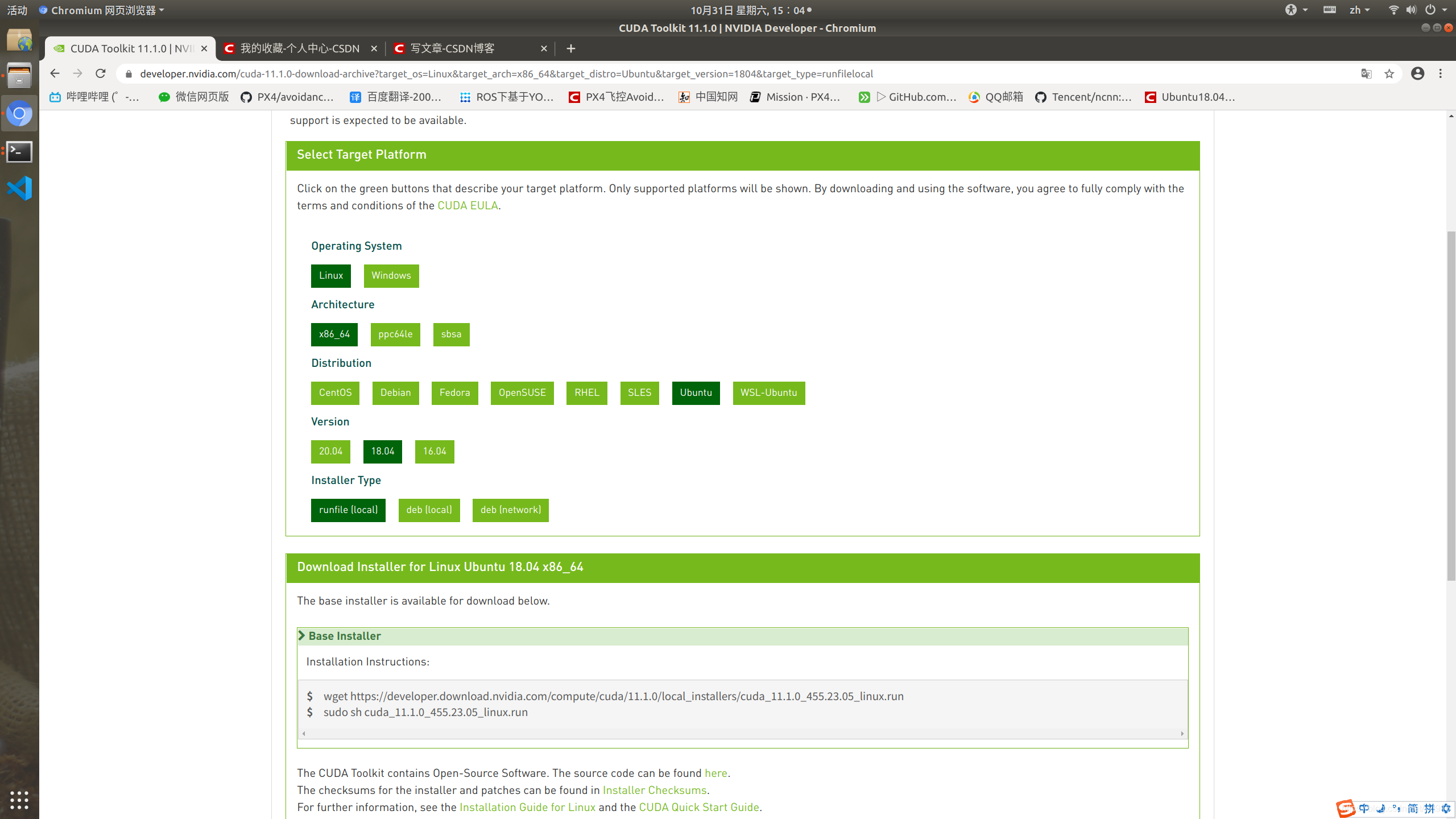Open the Tencent/ncnn bookmark
This screenshot has width=1456, height=819.
pos(1083,97)
